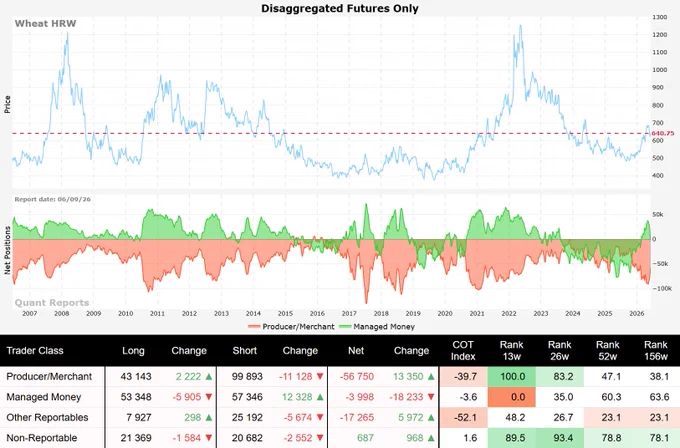Select the Rank 156w column header
Viewport: 680px width, 448px height.
tap(656, 350)
